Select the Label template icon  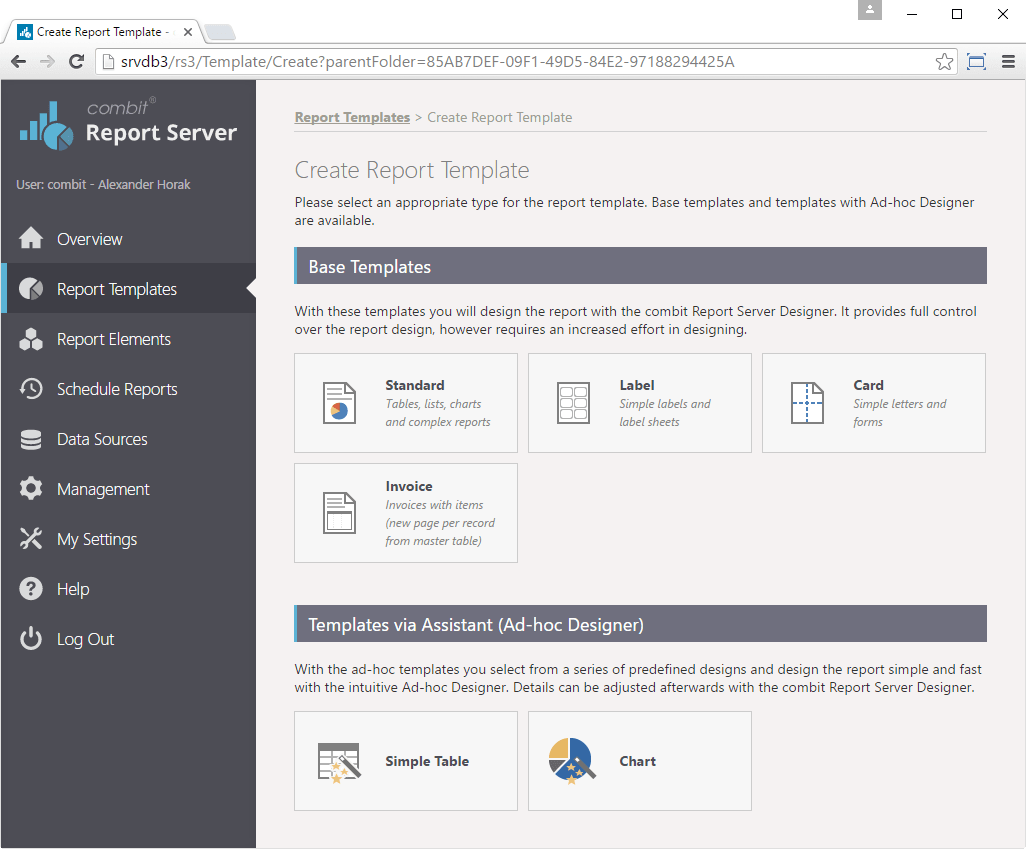[x=573, y=403]
